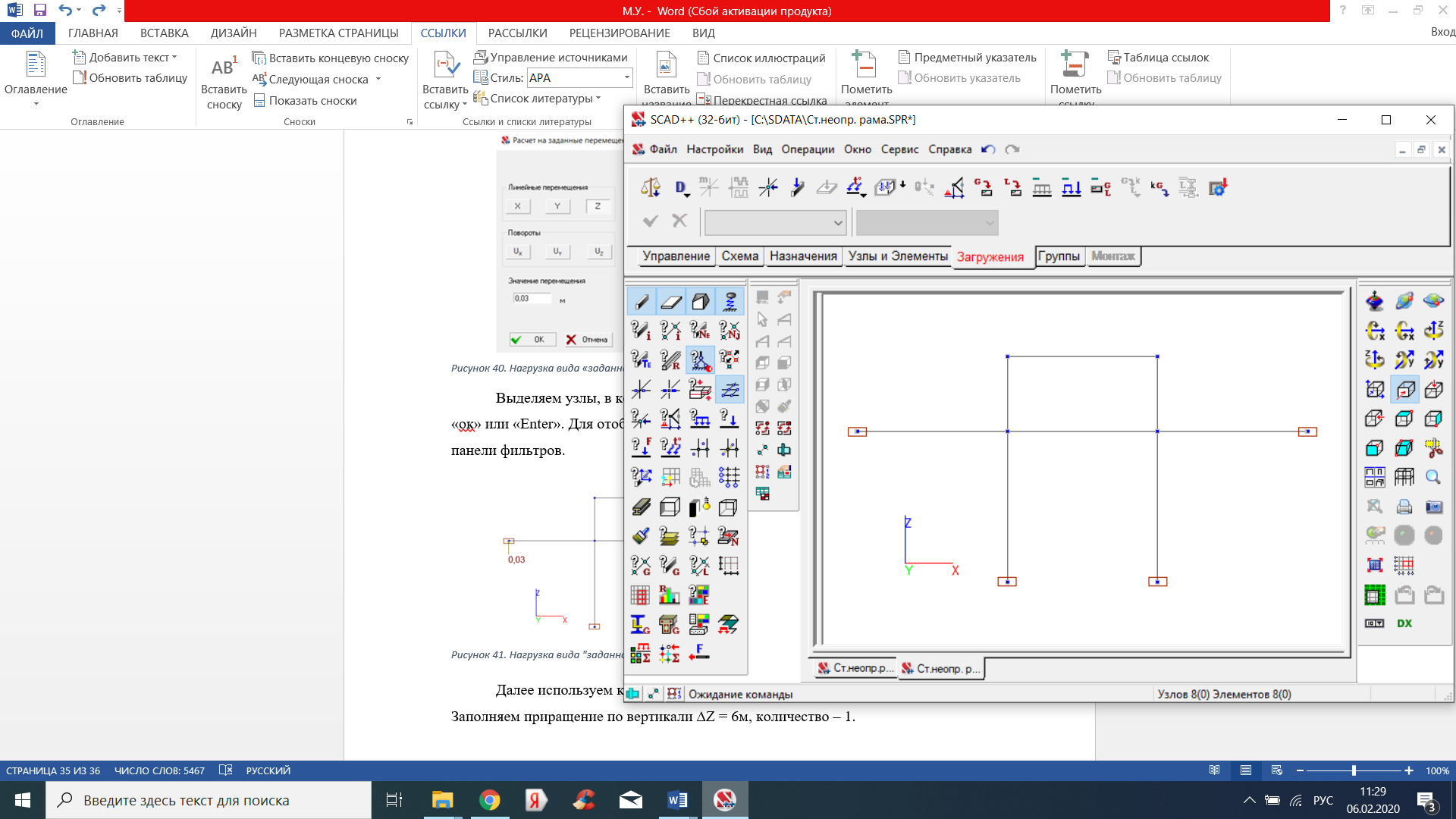
Task: Click the colored histogram R icon
Action: (x=670, y=595)
